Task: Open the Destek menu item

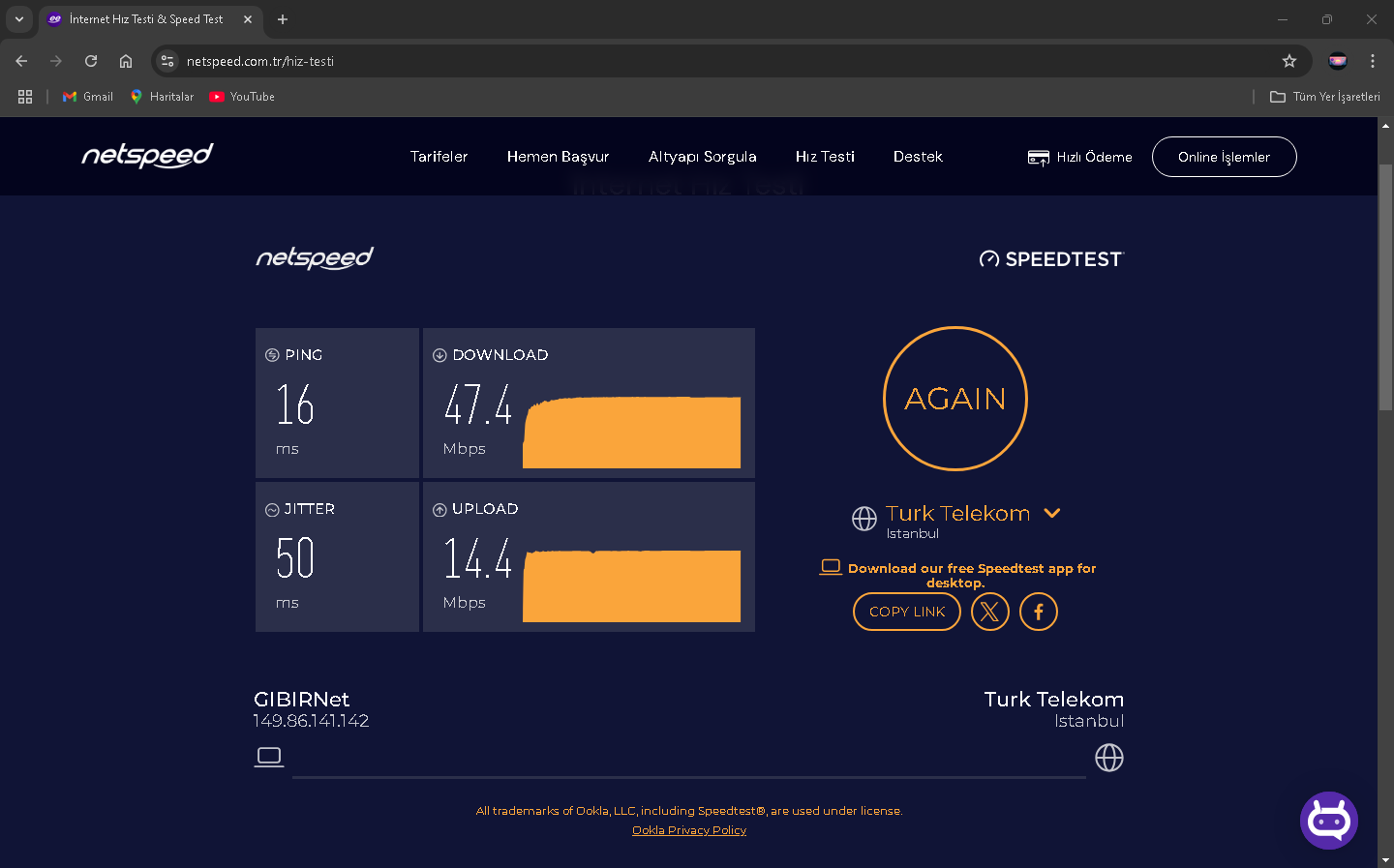Action: coord(918,157)
